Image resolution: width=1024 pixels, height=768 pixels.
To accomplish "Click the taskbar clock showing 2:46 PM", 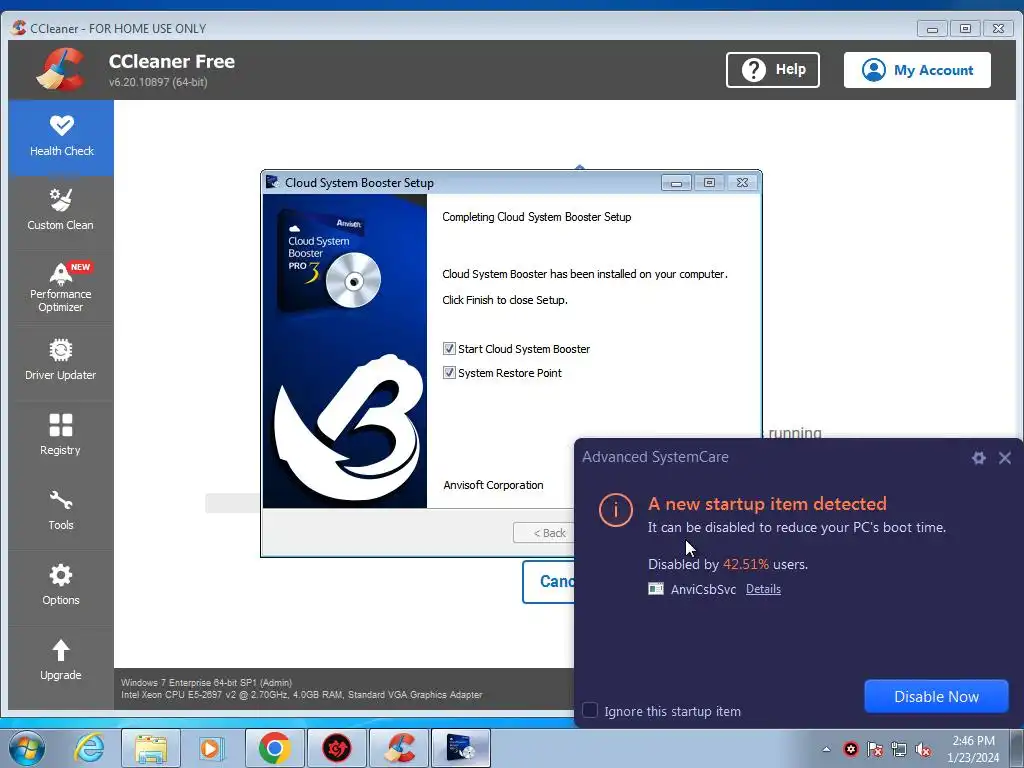I will pyautogui.click(x=973, y=741).
